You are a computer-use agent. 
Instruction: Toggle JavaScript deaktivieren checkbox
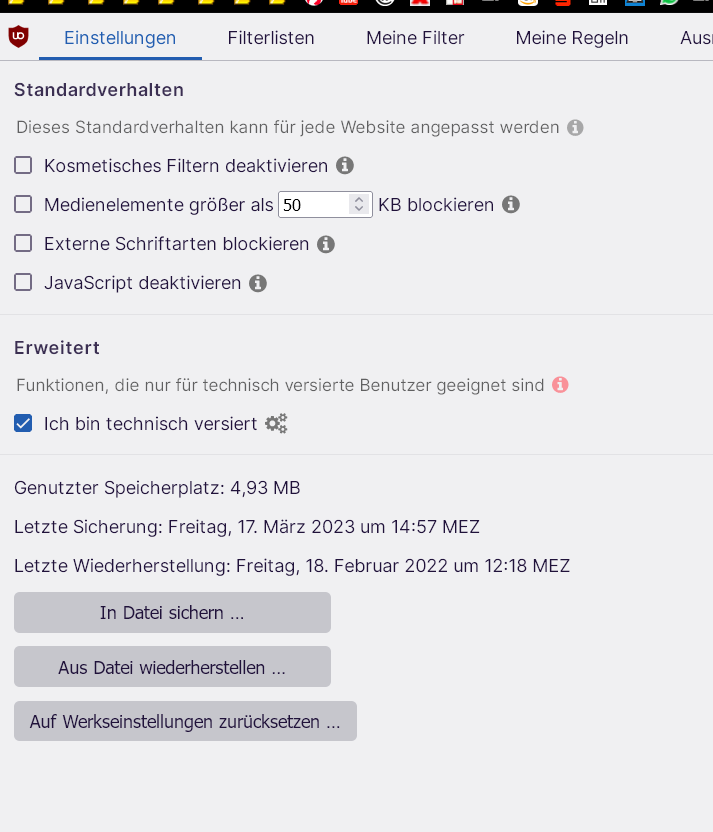(x=23, y=283)
